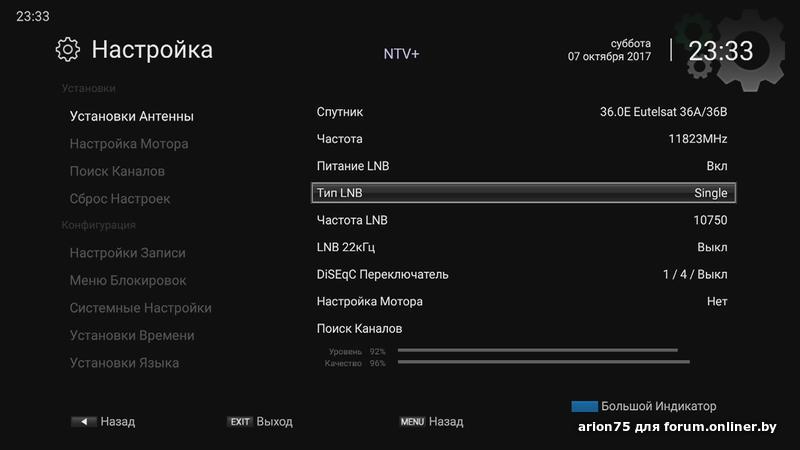Start Поиск Каналов in antenna settings
The image size is (800, 450).
pos(360,328)
